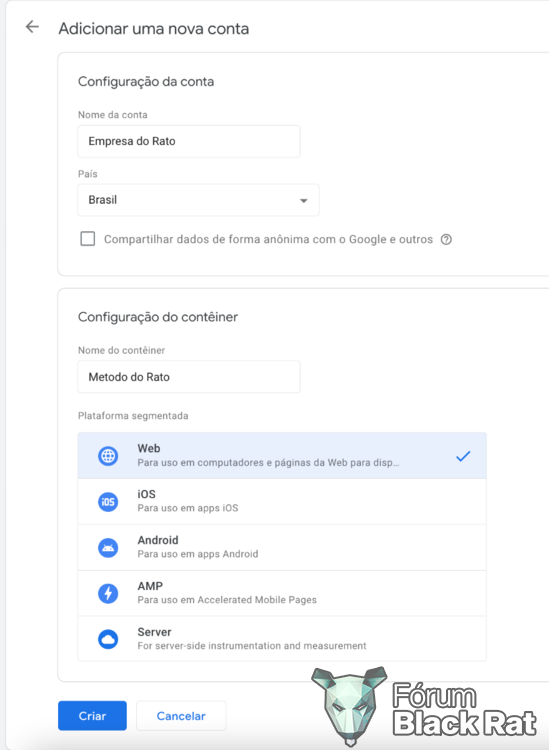Open help icon next to data sharing option
549x750 pixels.
(446, 240)
